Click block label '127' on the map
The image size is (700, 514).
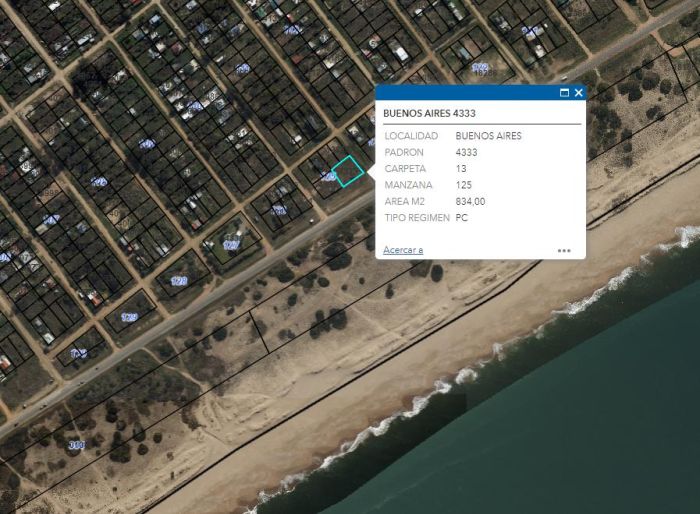click(x=231, y=245)
